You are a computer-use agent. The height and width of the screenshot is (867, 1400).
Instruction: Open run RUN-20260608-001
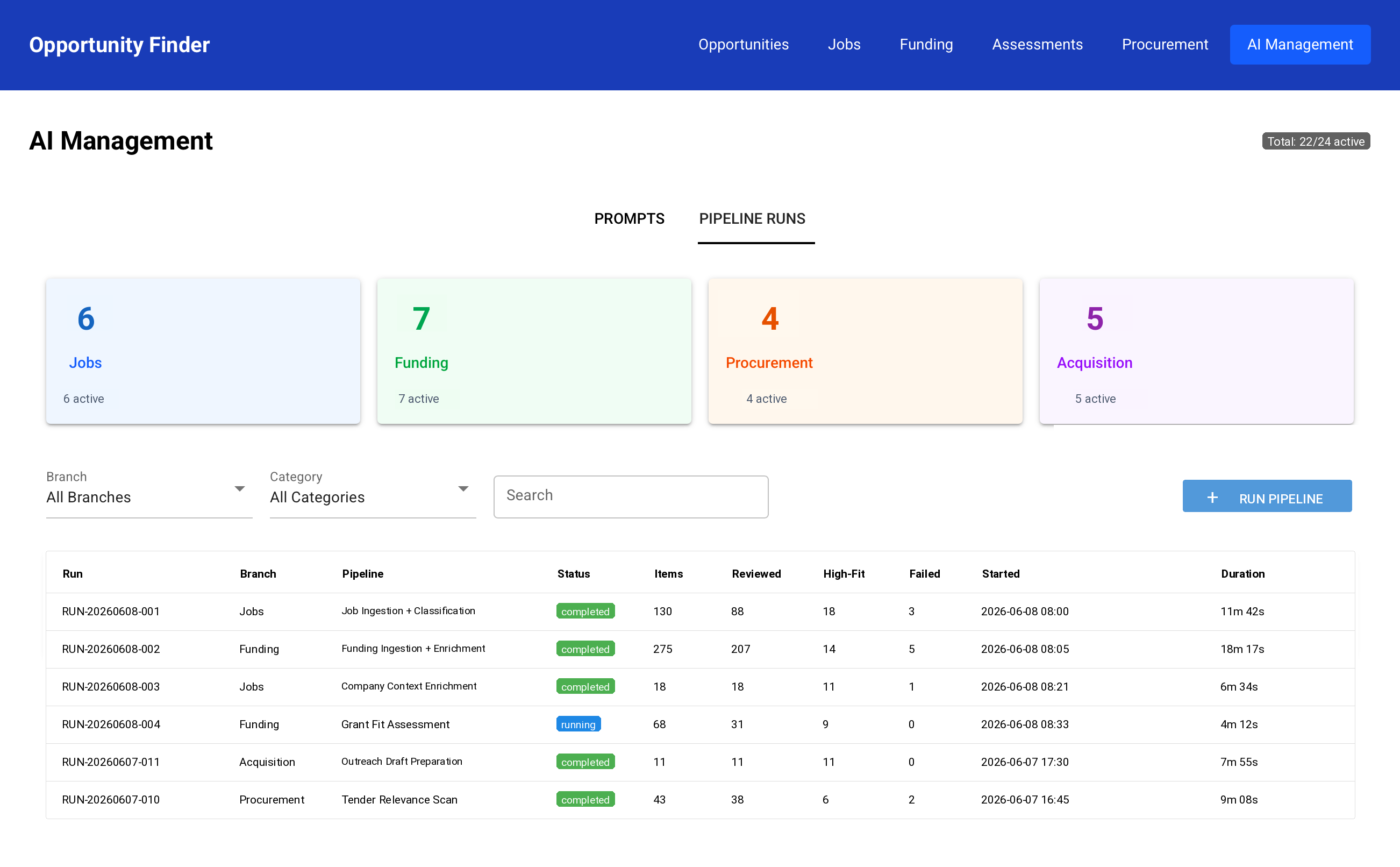(111, 612)
